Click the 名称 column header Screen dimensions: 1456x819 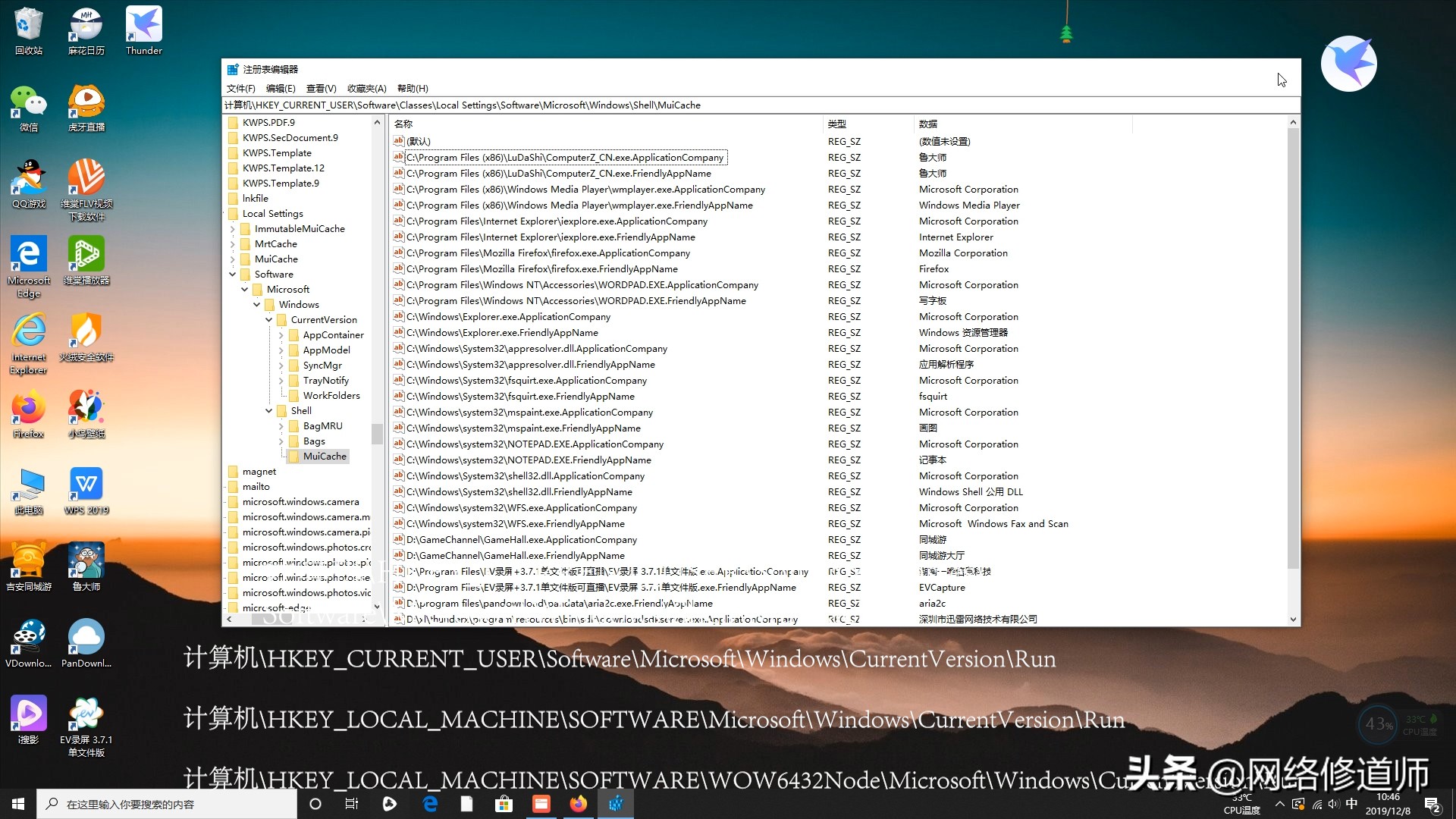coord(403,124)
